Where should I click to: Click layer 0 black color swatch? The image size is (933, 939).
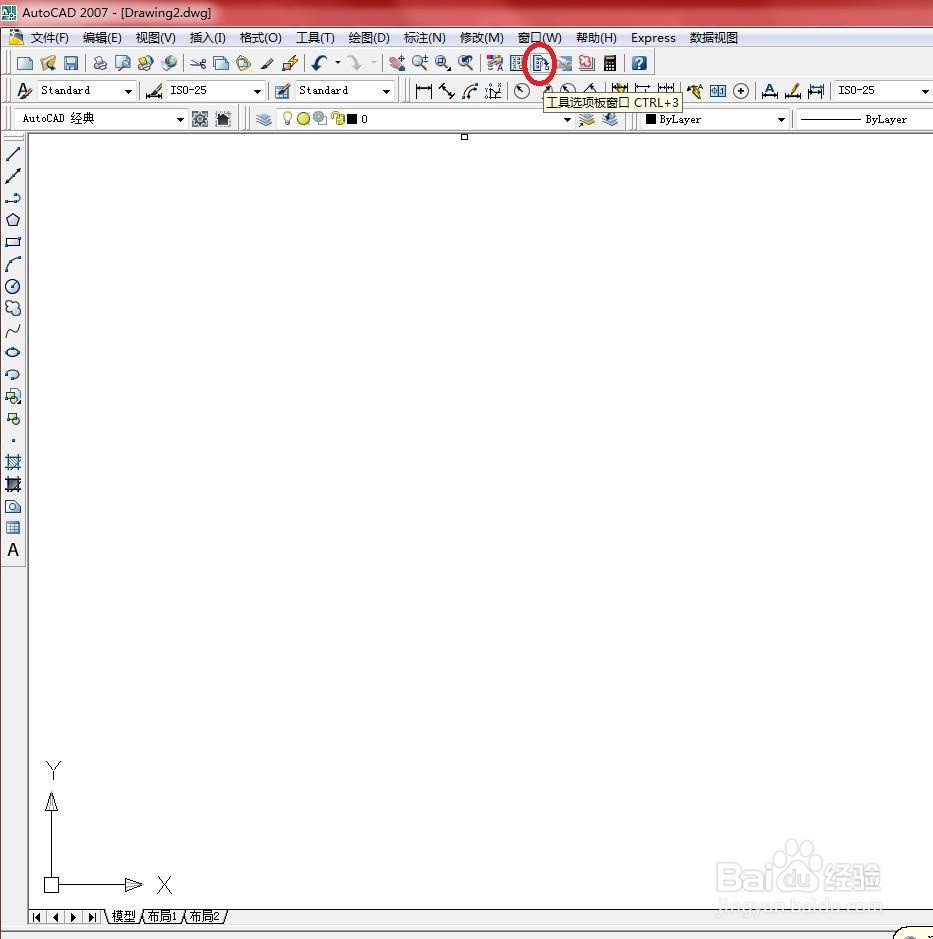click(352, 119)
